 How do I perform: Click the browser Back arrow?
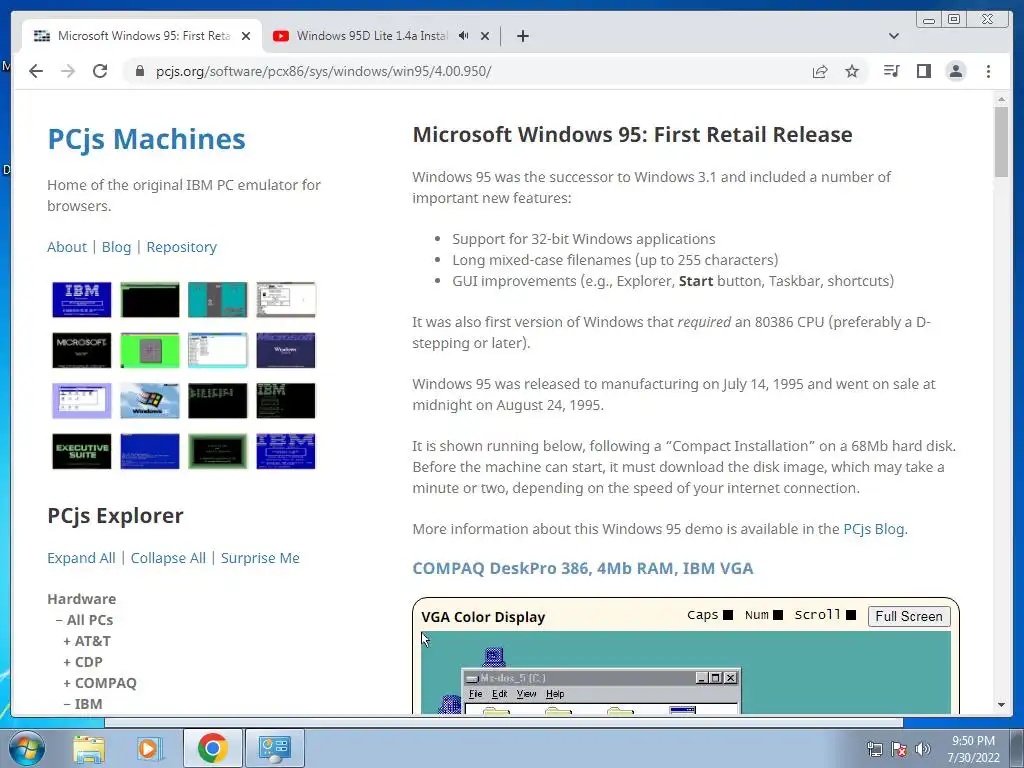point(36,71)
